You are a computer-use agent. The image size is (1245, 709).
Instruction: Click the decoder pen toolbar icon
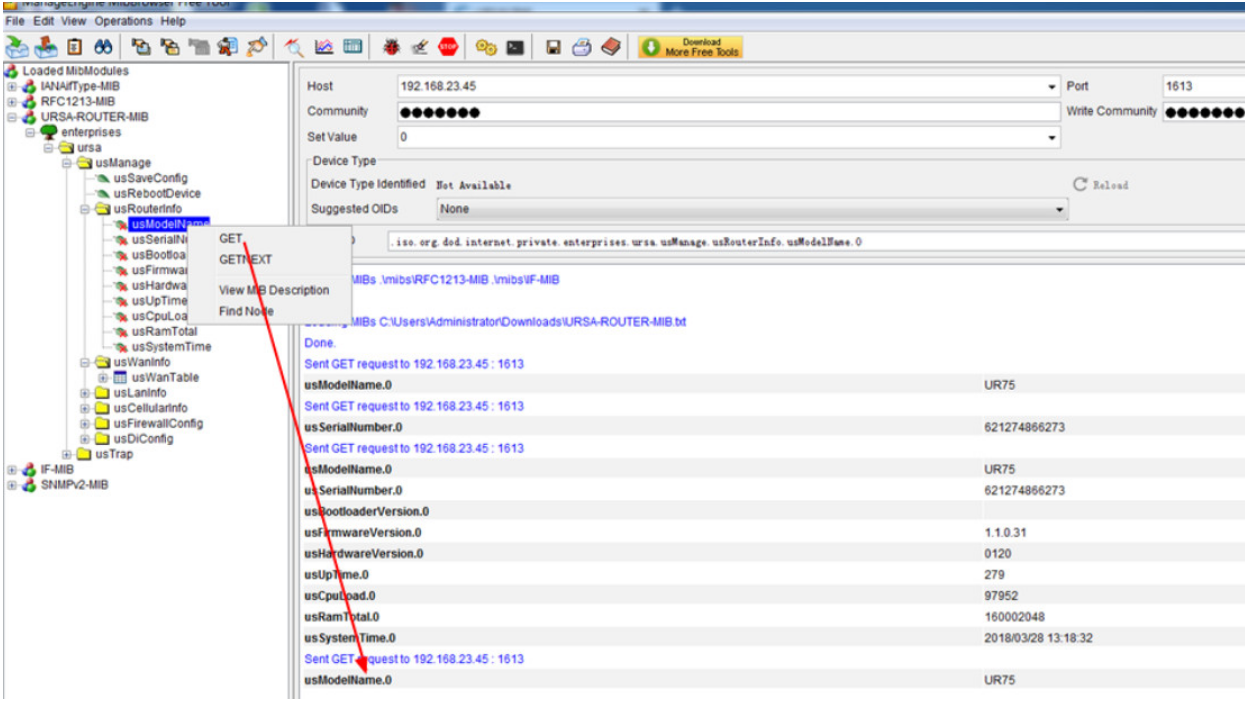point(420,47)
